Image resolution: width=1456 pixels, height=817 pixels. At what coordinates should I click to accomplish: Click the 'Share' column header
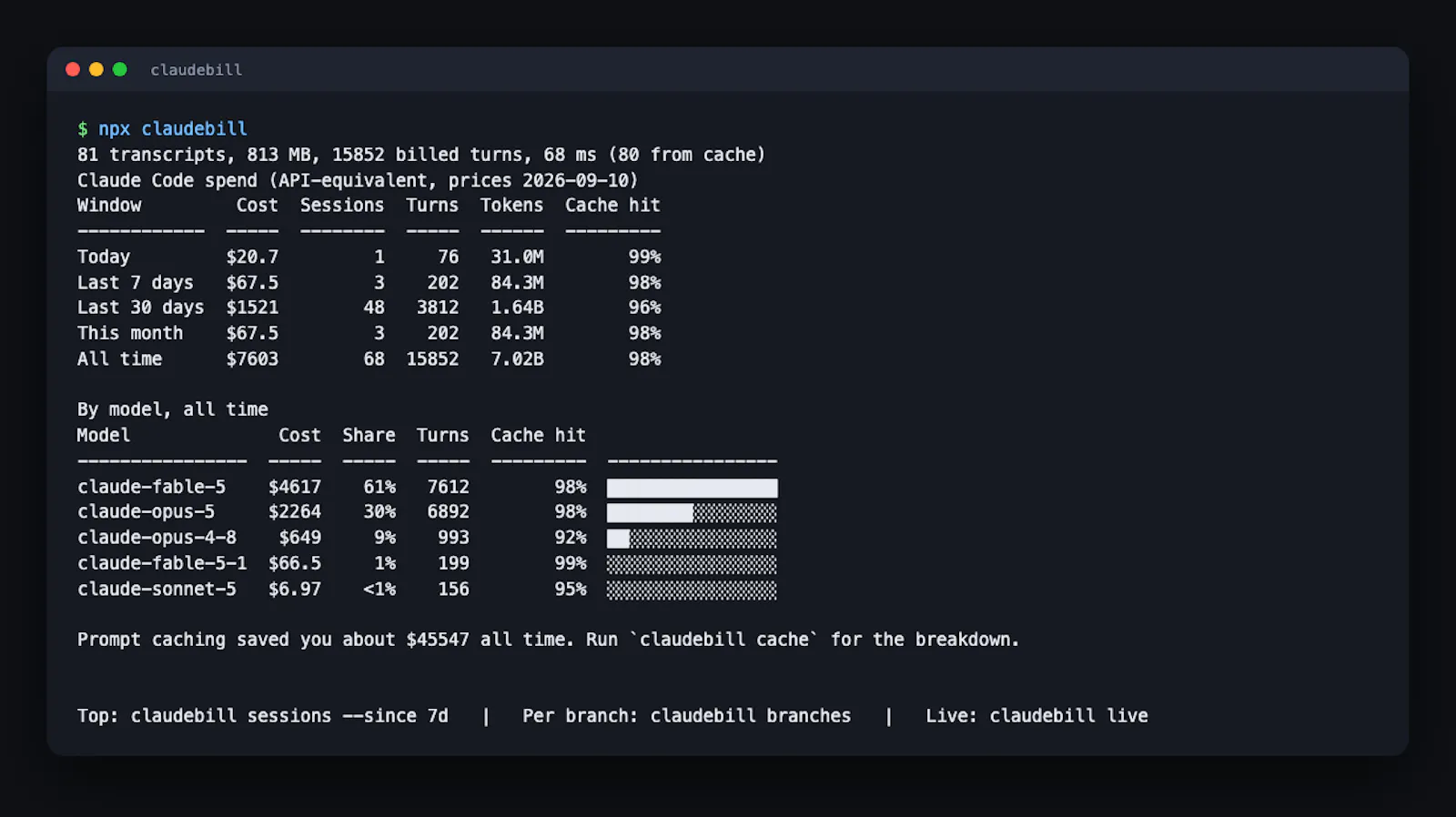pyautogui.click(x=369, y=436)
